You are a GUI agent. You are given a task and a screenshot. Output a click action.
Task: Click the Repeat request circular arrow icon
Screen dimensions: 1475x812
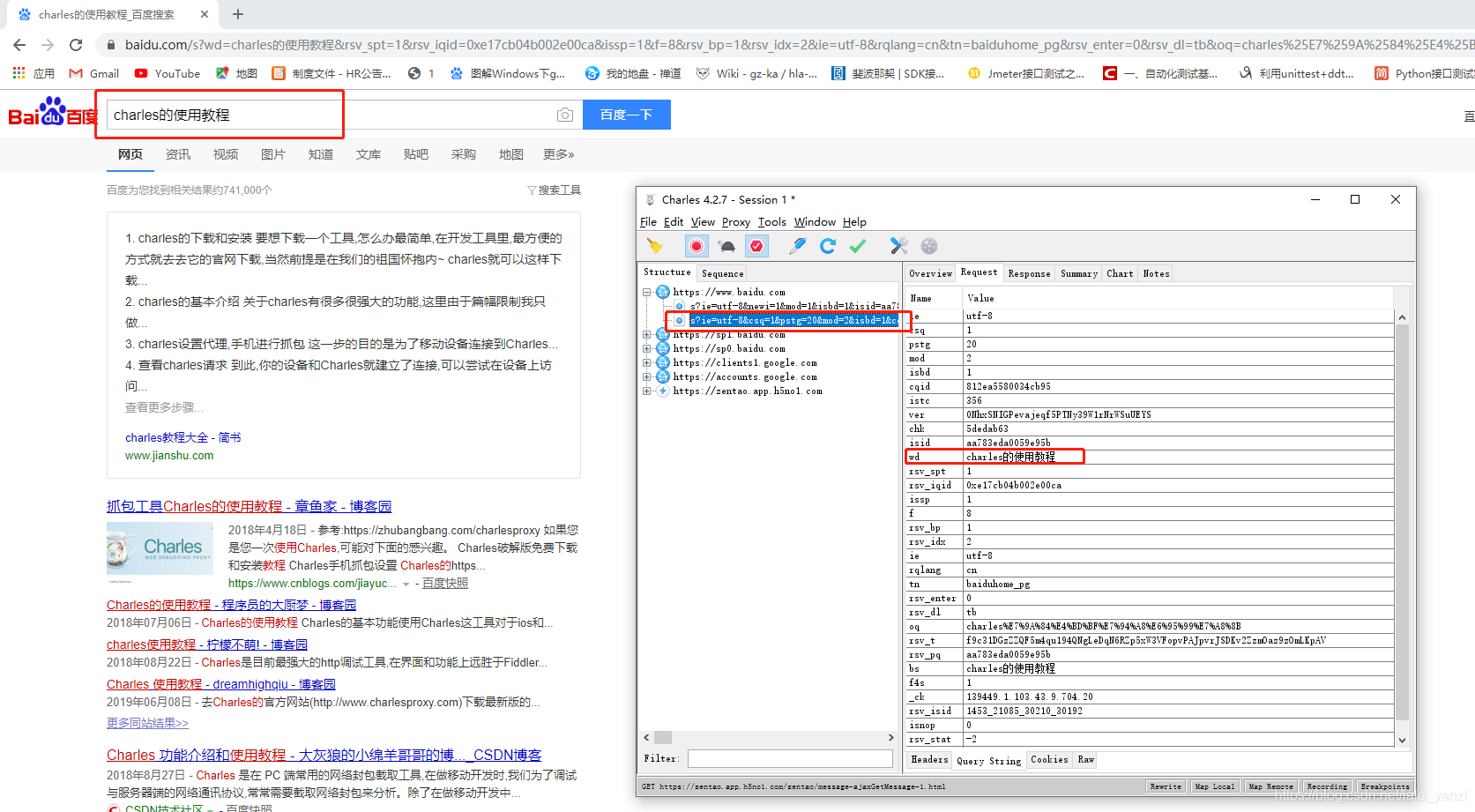827,246
